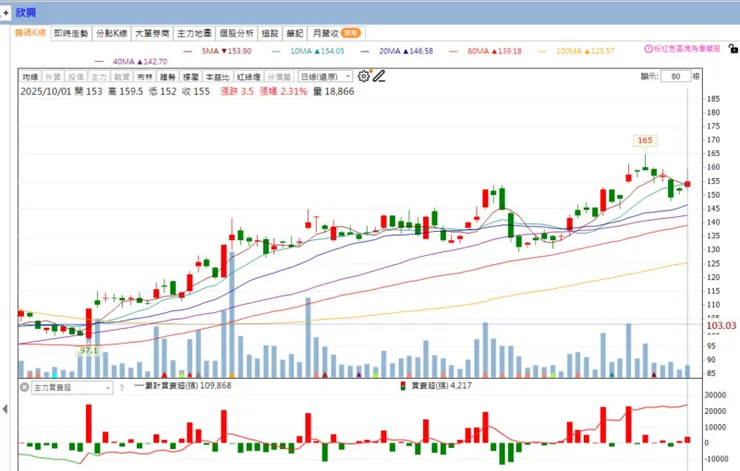Toggle the 融資 overlay button
Screen dimensions: 740x471
point(122,76)
